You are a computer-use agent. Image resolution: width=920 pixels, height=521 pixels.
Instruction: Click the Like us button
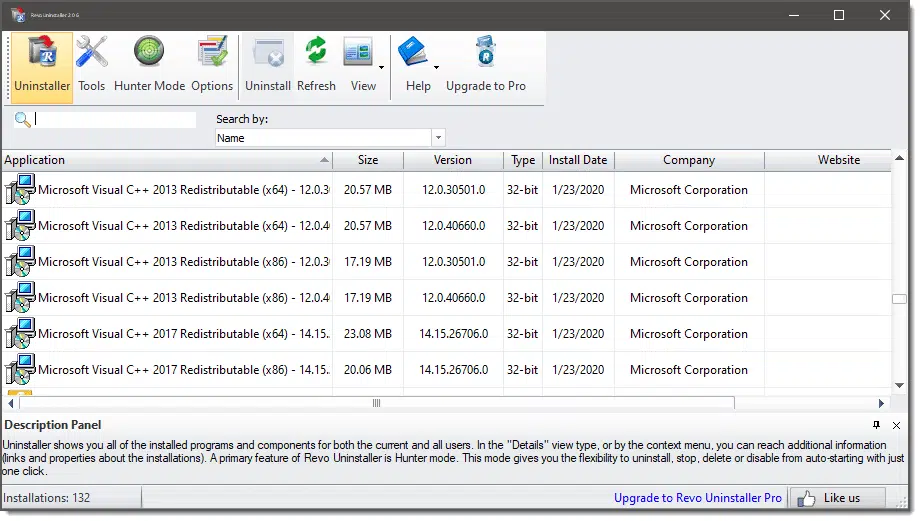point(837,498)
